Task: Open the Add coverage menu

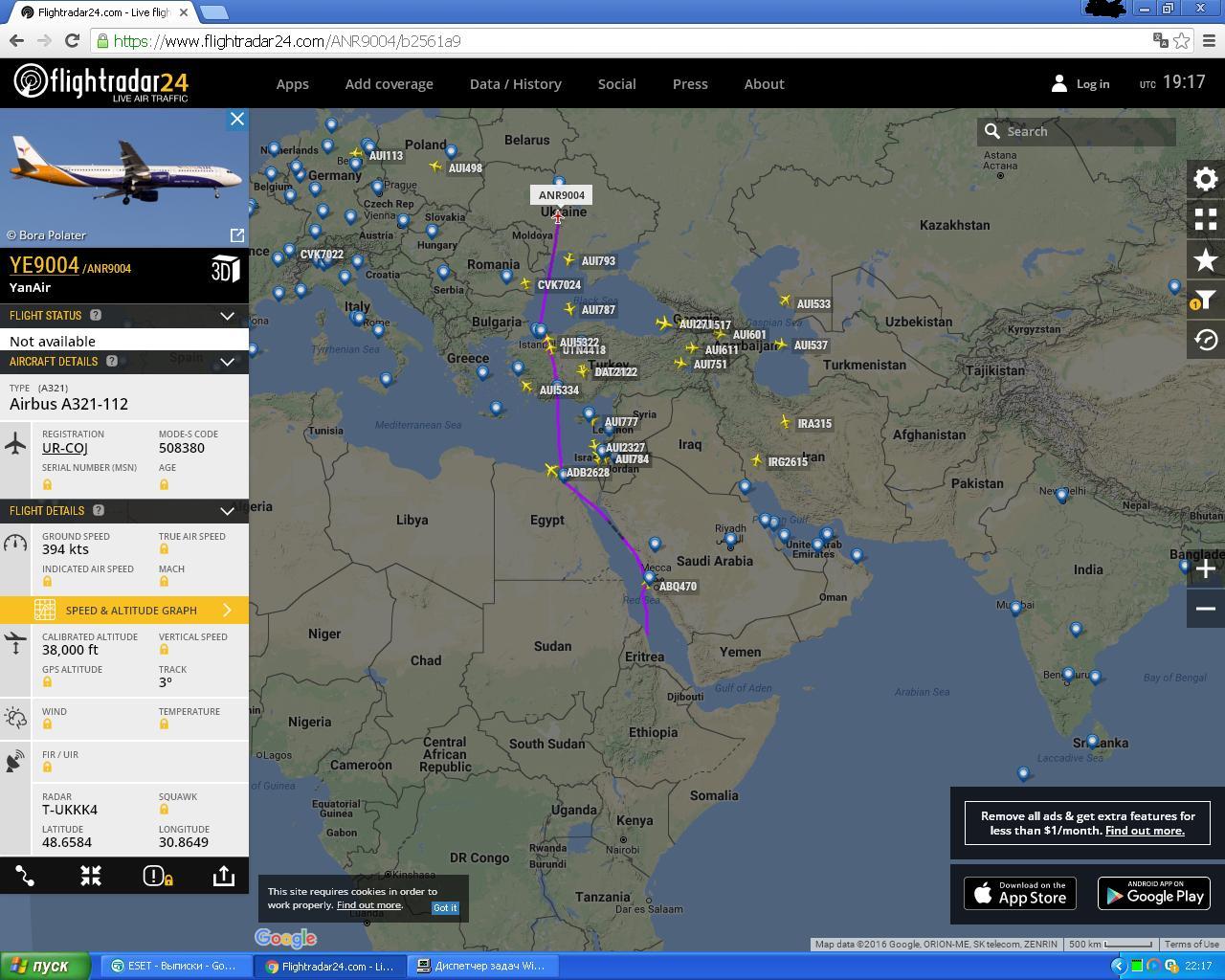Action: point(389,84)
